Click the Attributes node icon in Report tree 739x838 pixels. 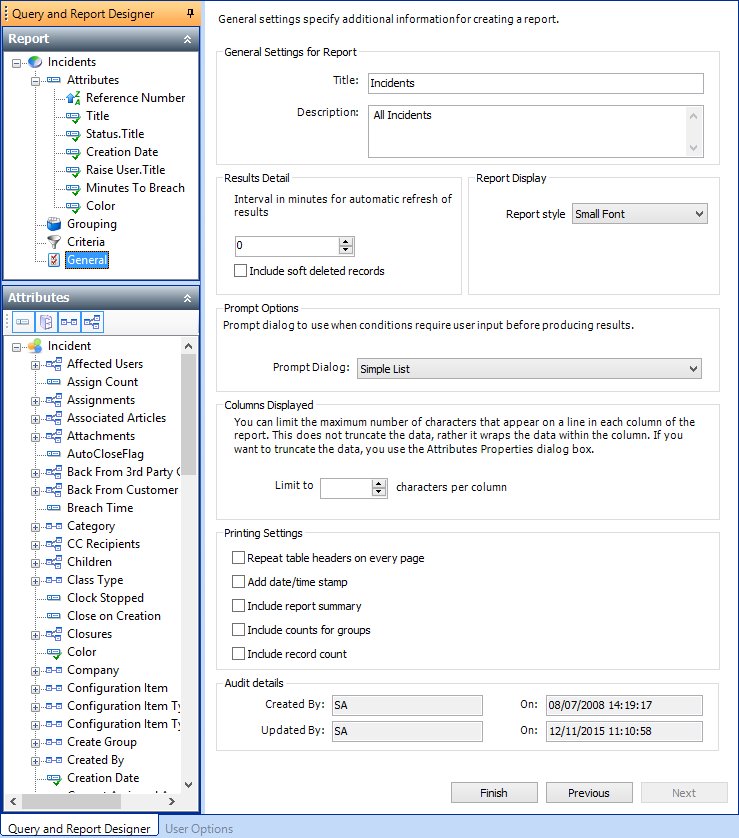pyautogui.click(x=54, y=80)
